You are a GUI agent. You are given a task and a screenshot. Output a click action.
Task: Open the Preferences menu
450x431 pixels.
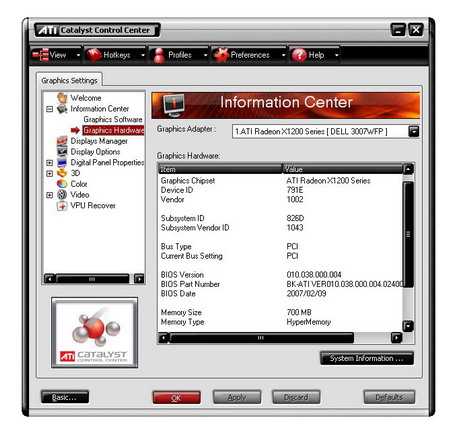coord(249,55)
